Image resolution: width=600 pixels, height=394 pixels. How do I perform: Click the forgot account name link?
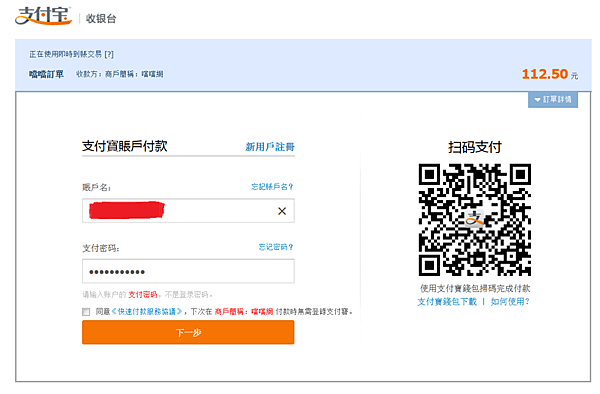[x=272, y=187]
